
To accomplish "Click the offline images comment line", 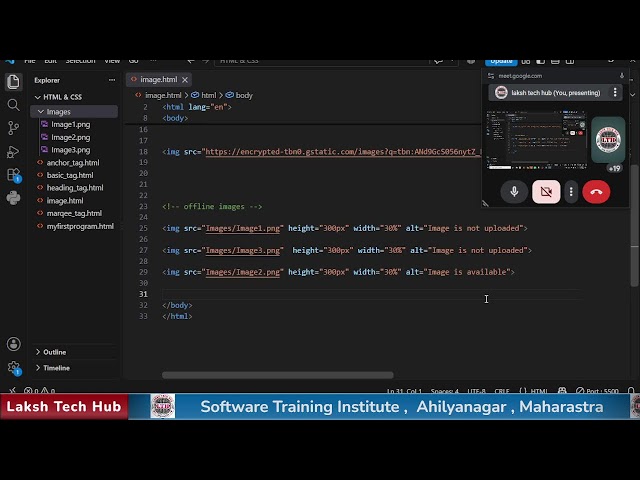I will pyautogui.click(x=212, y=207).
